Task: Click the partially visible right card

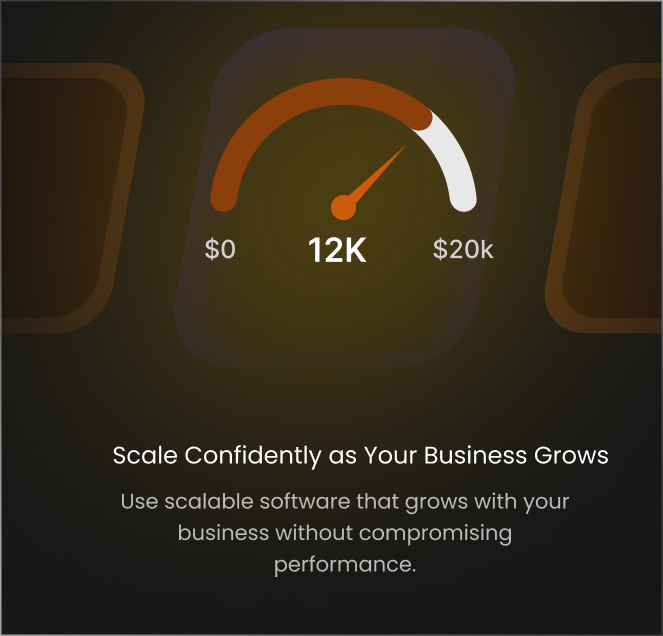Action: [x=605, y=198]
